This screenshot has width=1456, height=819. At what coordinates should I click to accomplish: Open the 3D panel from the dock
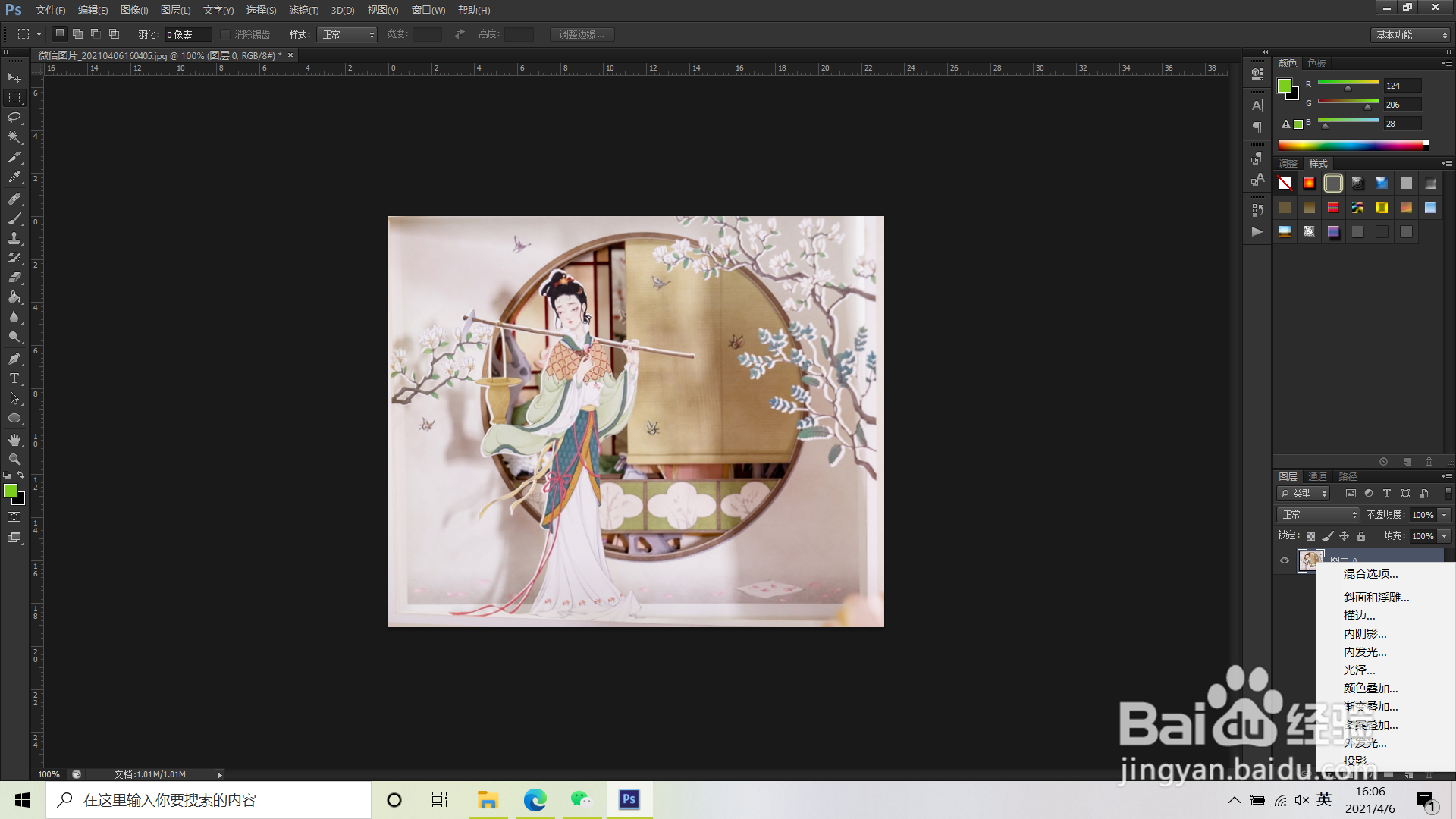click(x=1257, y=74)
